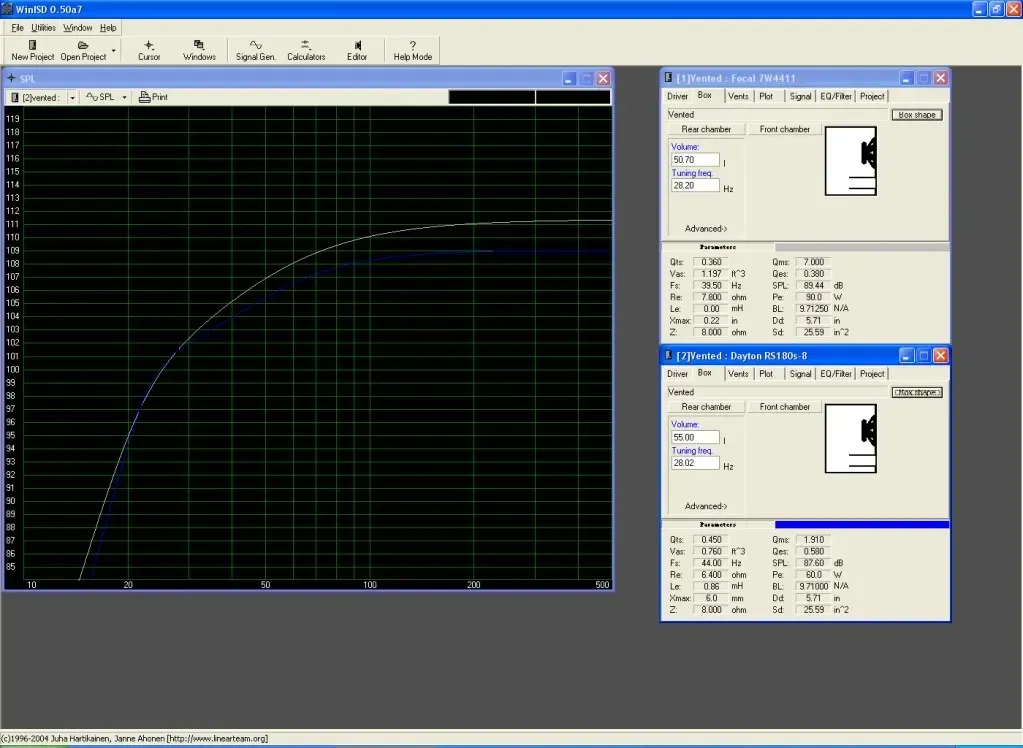Open the Windows toolbar icon

(199, 50)
